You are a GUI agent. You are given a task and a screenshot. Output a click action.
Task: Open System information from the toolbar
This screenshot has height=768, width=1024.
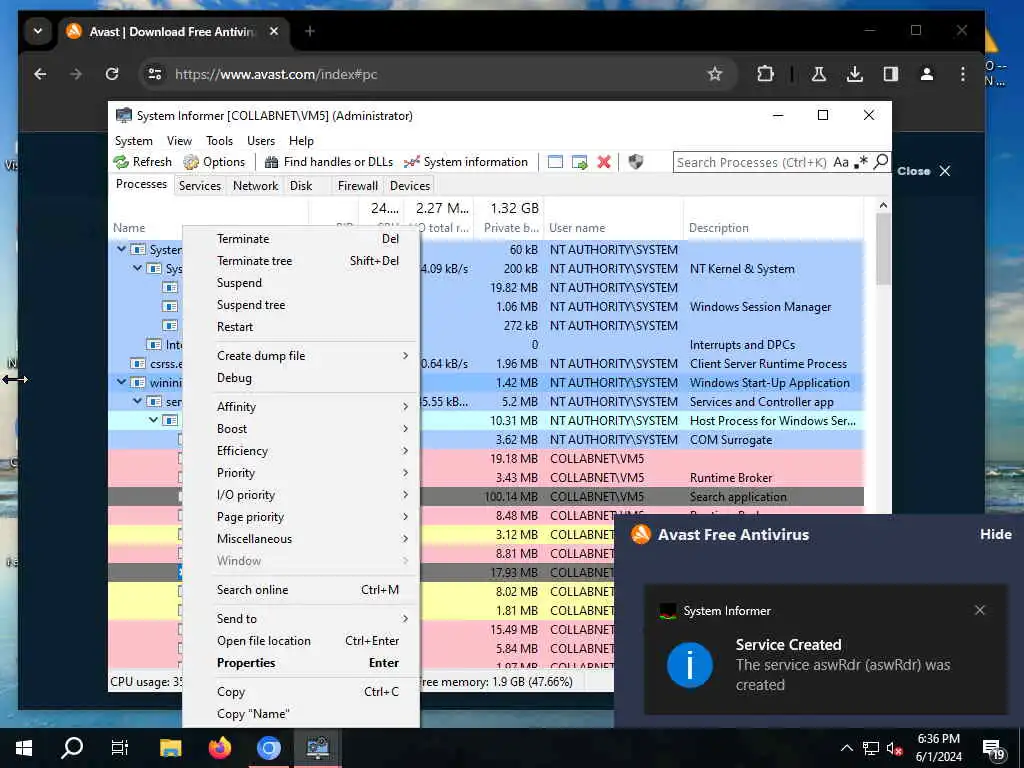pos(466,162)
